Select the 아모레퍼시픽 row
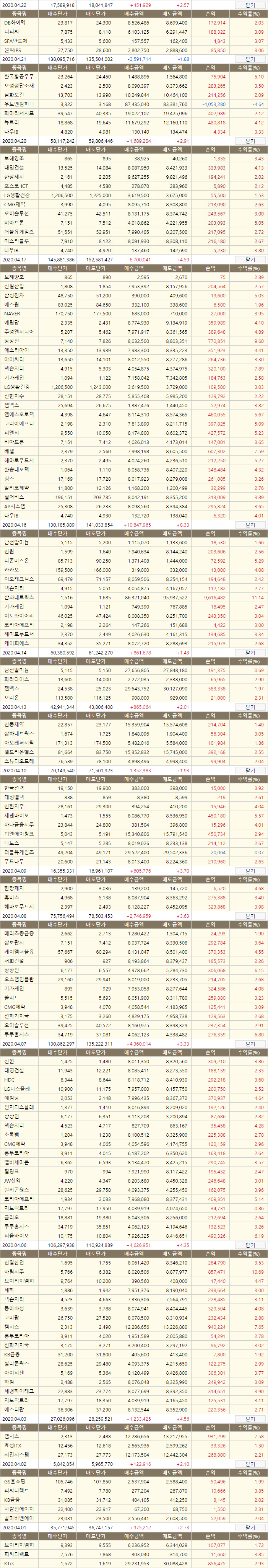The image size is (268, 1568). tap(134, 743)
